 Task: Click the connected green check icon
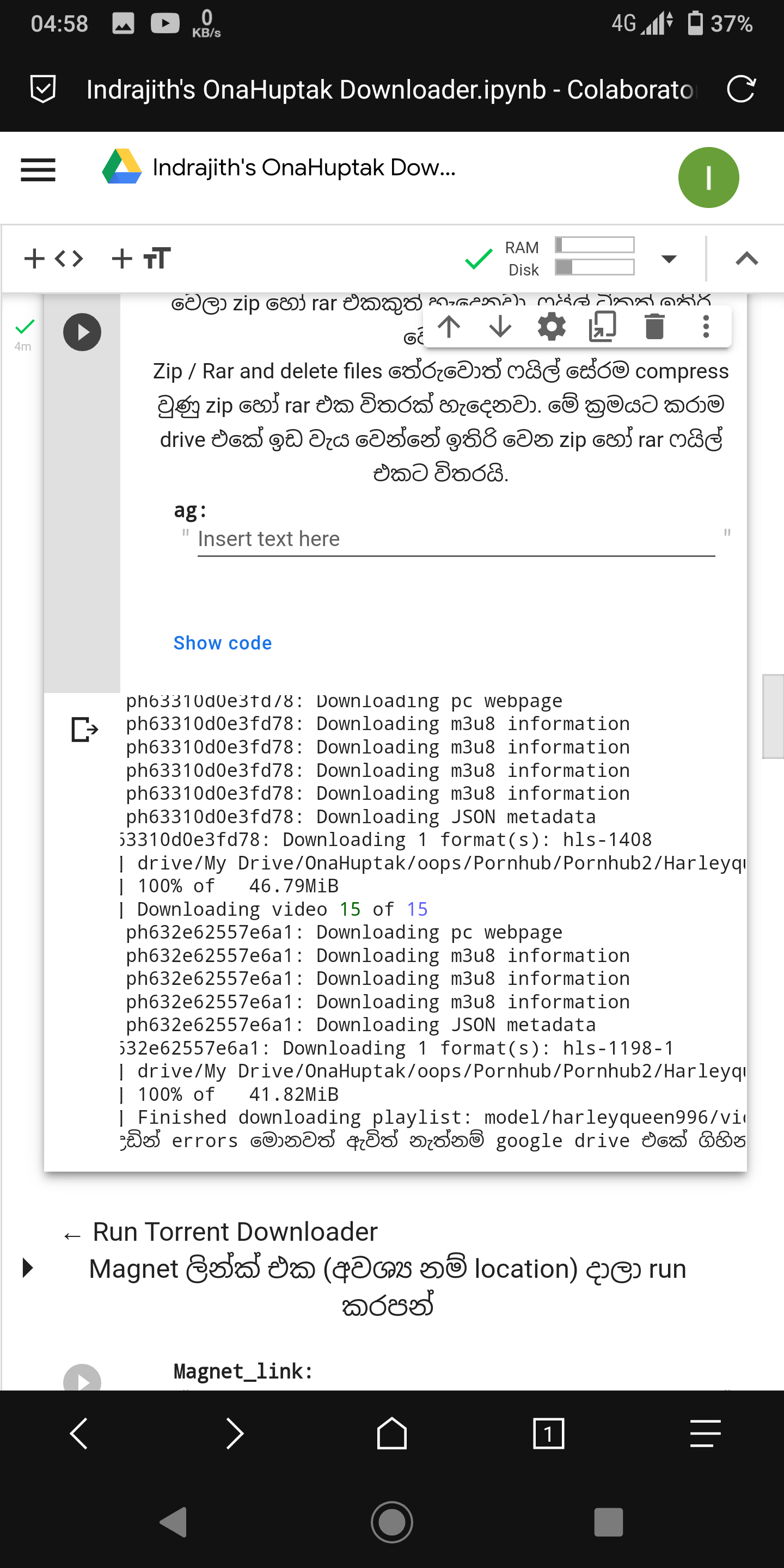(479, 259)
